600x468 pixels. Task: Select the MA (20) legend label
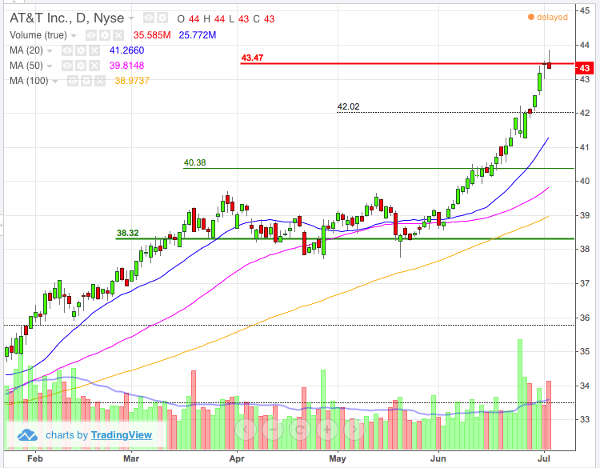click(x=26, y=51)
